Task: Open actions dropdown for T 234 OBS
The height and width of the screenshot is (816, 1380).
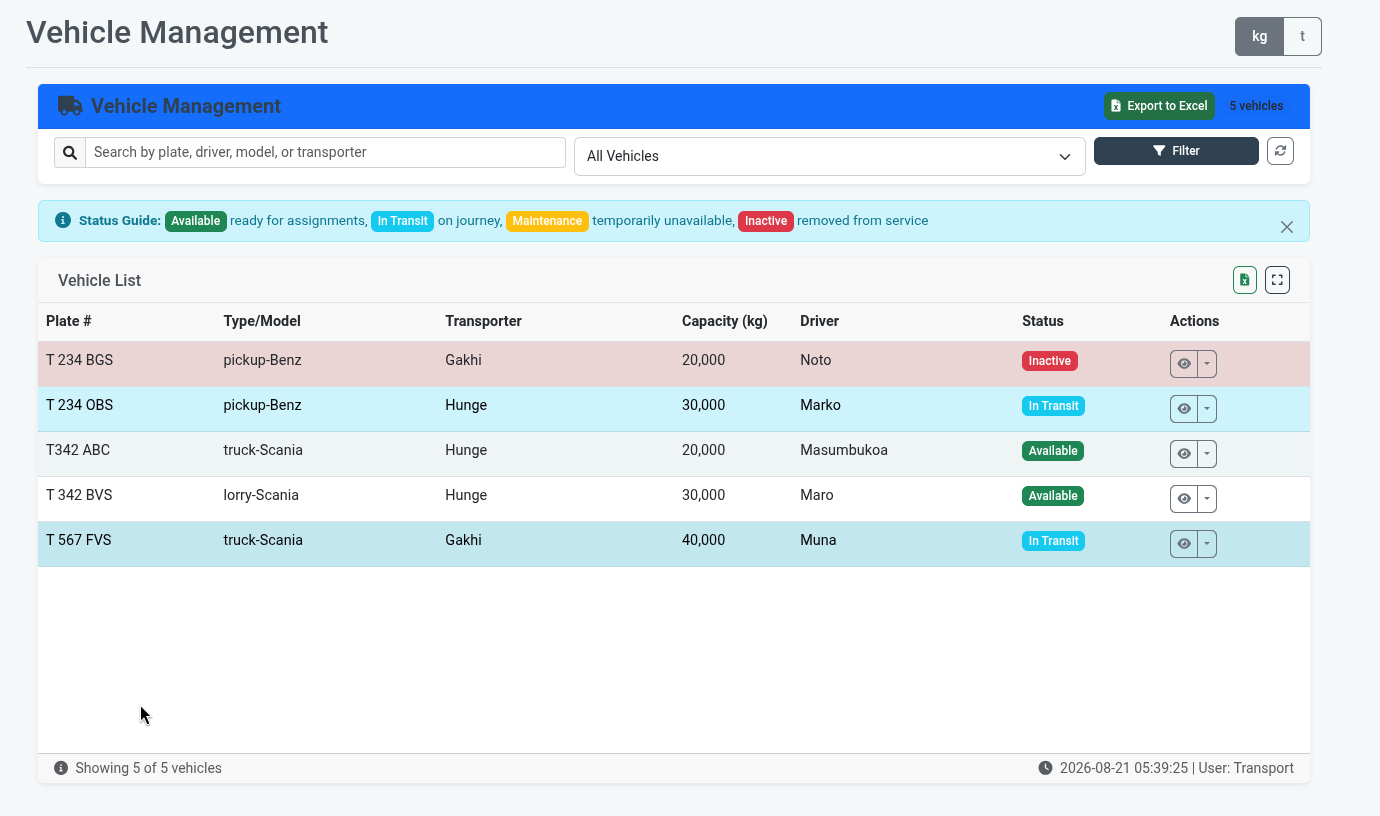Action: (1207, 409)
